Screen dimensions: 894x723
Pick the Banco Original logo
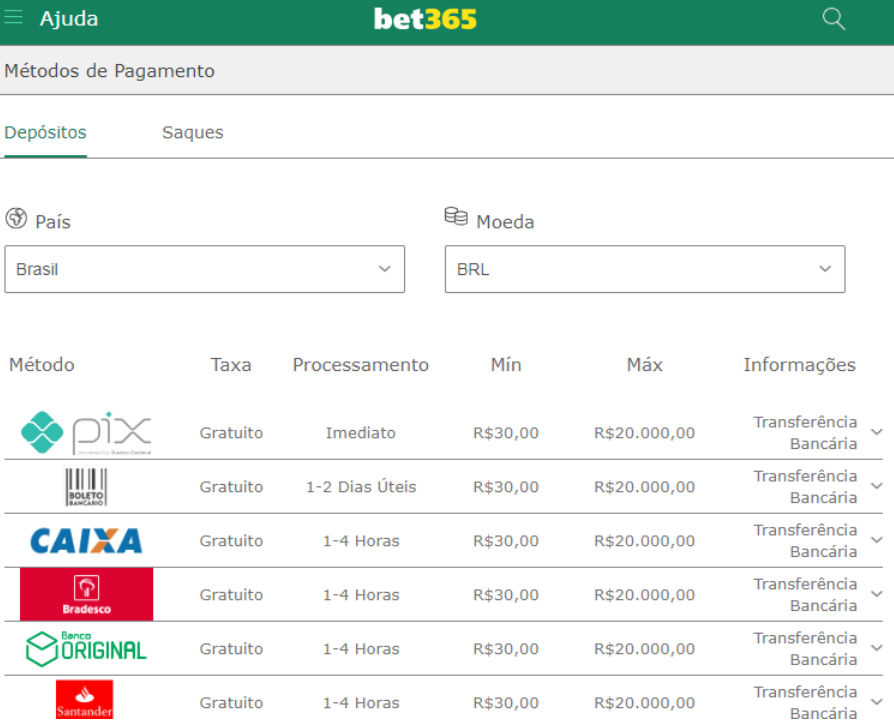[x=86, y=648]
